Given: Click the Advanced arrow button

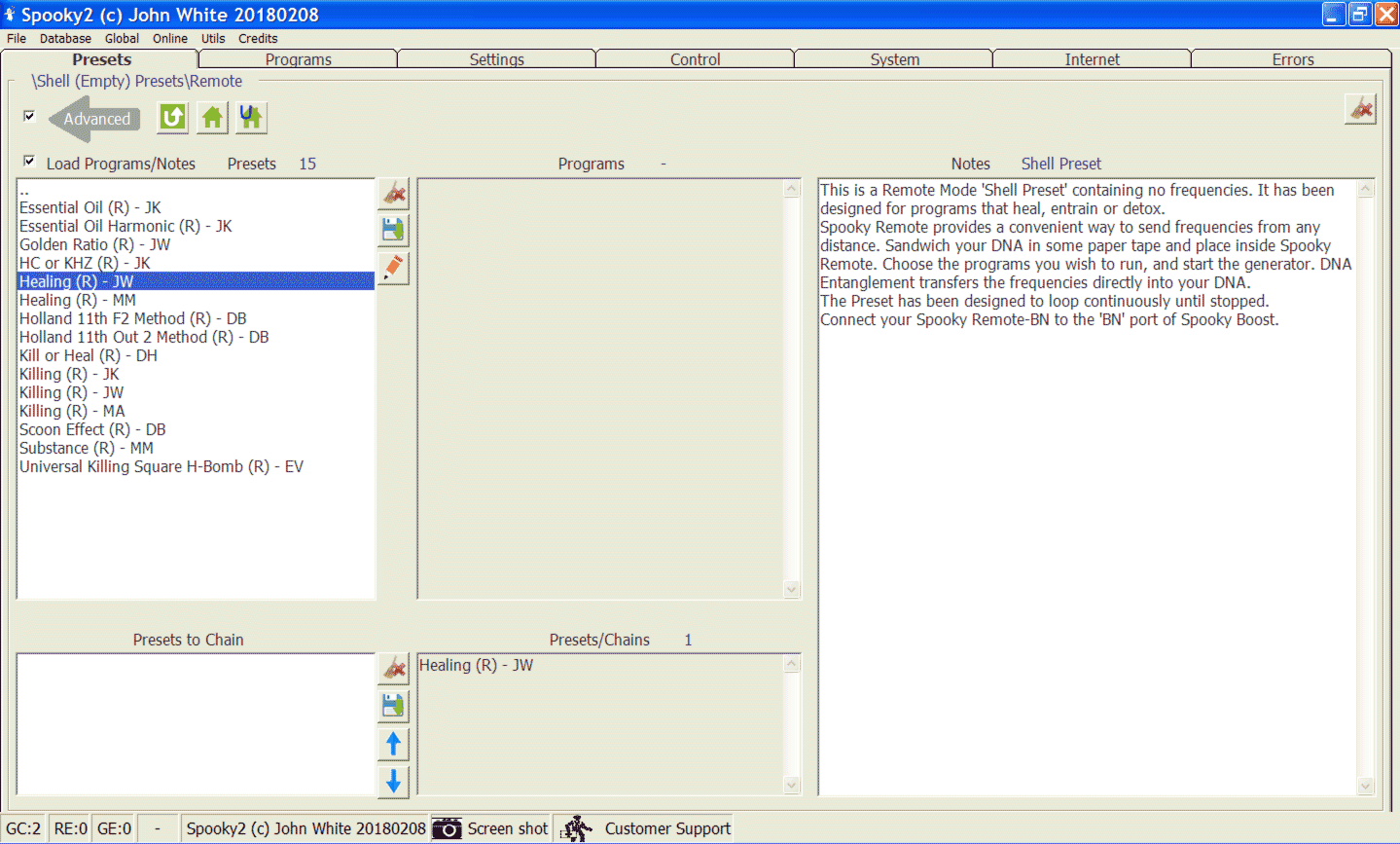Looking at the screenshot, I should coord(95,119).
